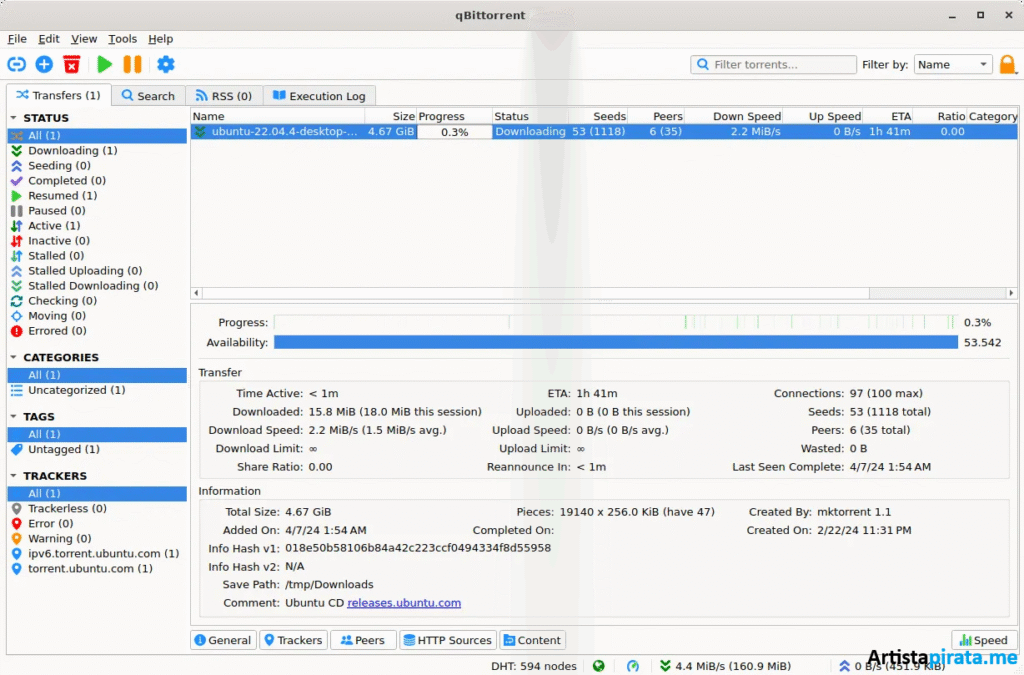This screenshot has width=1024, height=675.
Task: Open the releases.ubuntu.com link
Action: pyautogui.click(x=404, y=602)
